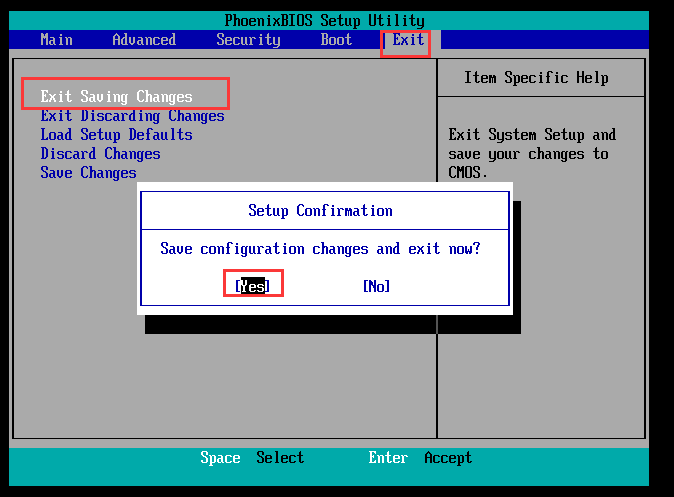This screenshot has height=497, width=674.
Task: Click the PhoenixBIOS Setup Utility title
Action: [325, 21]
